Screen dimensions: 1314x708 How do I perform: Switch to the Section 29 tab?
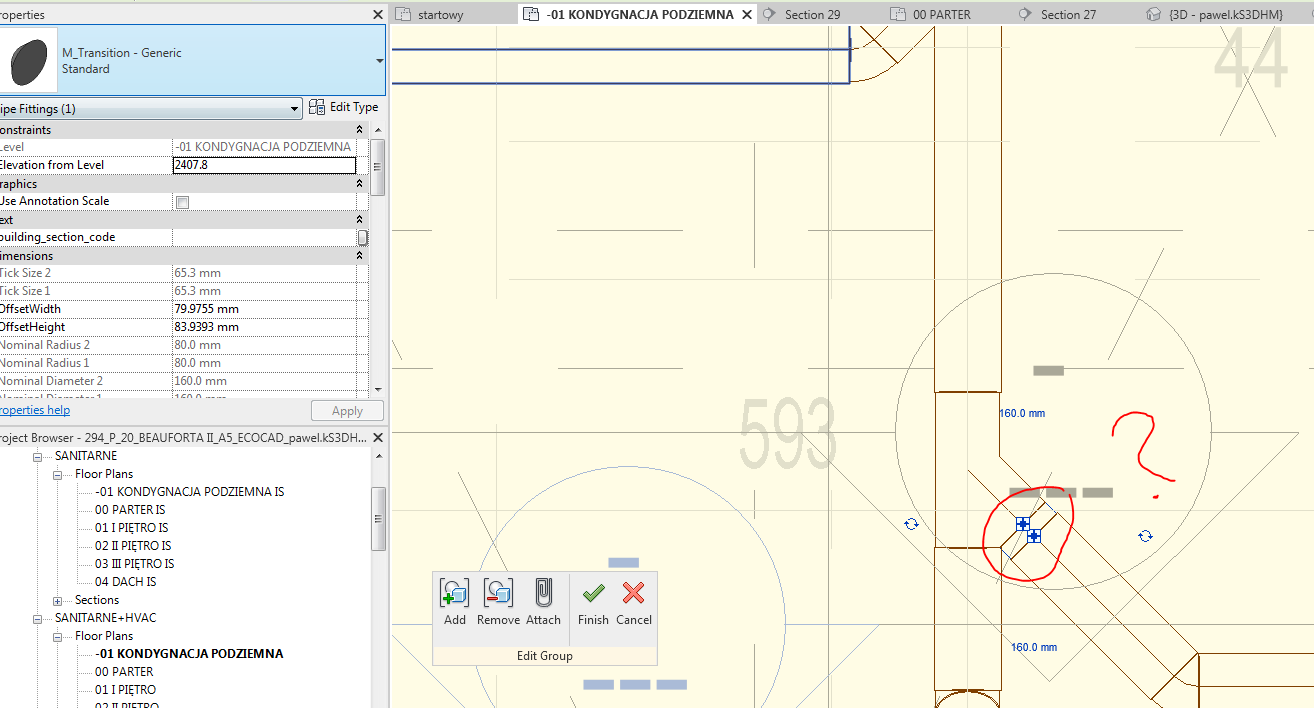click(812, 15)
